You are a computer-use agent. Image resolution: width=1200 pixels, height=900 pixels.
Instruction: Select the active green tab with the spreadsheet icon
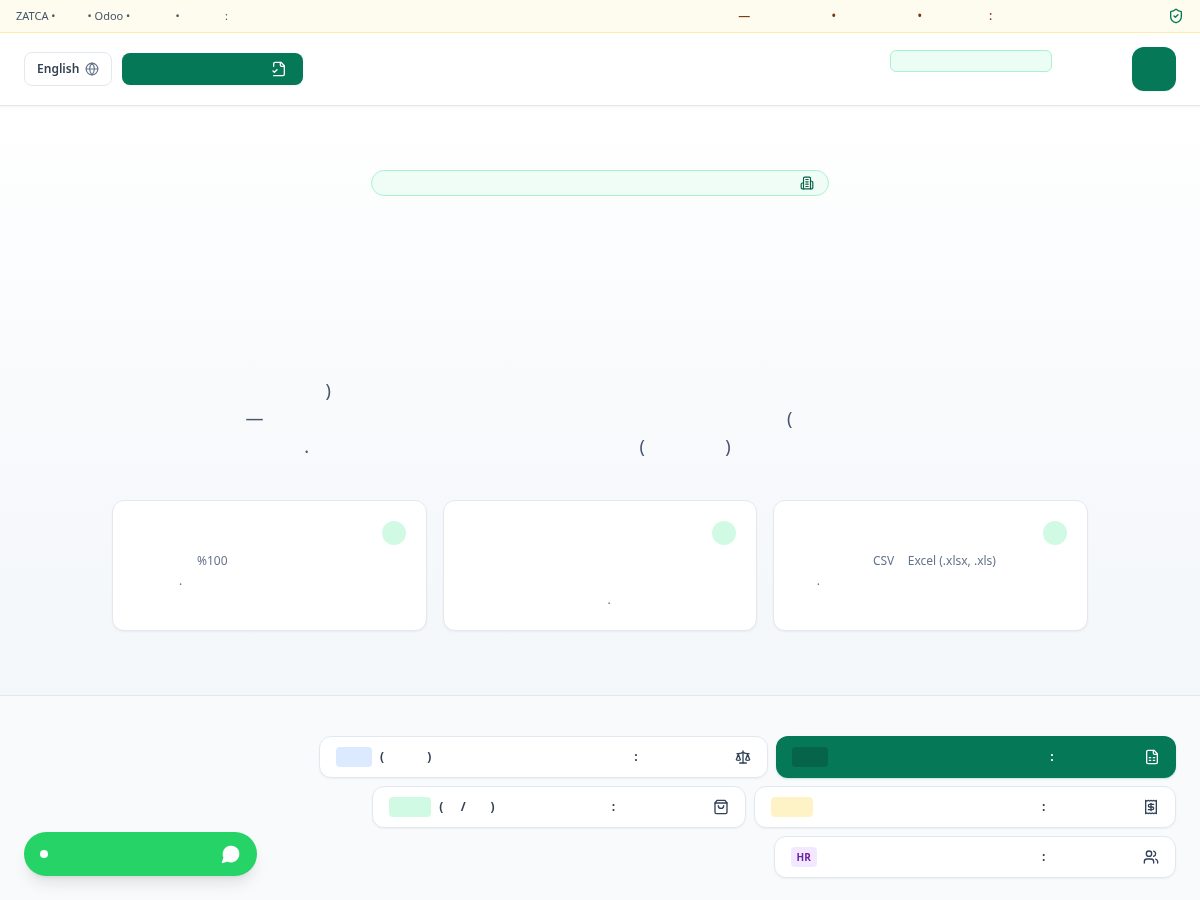(976, 757)
